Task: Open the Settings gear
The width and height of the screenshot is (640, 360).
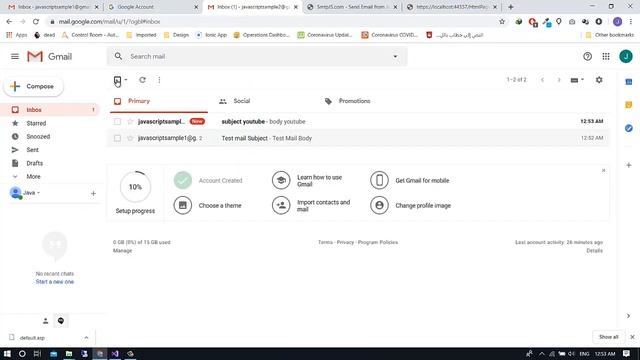Action: (599, 80)
